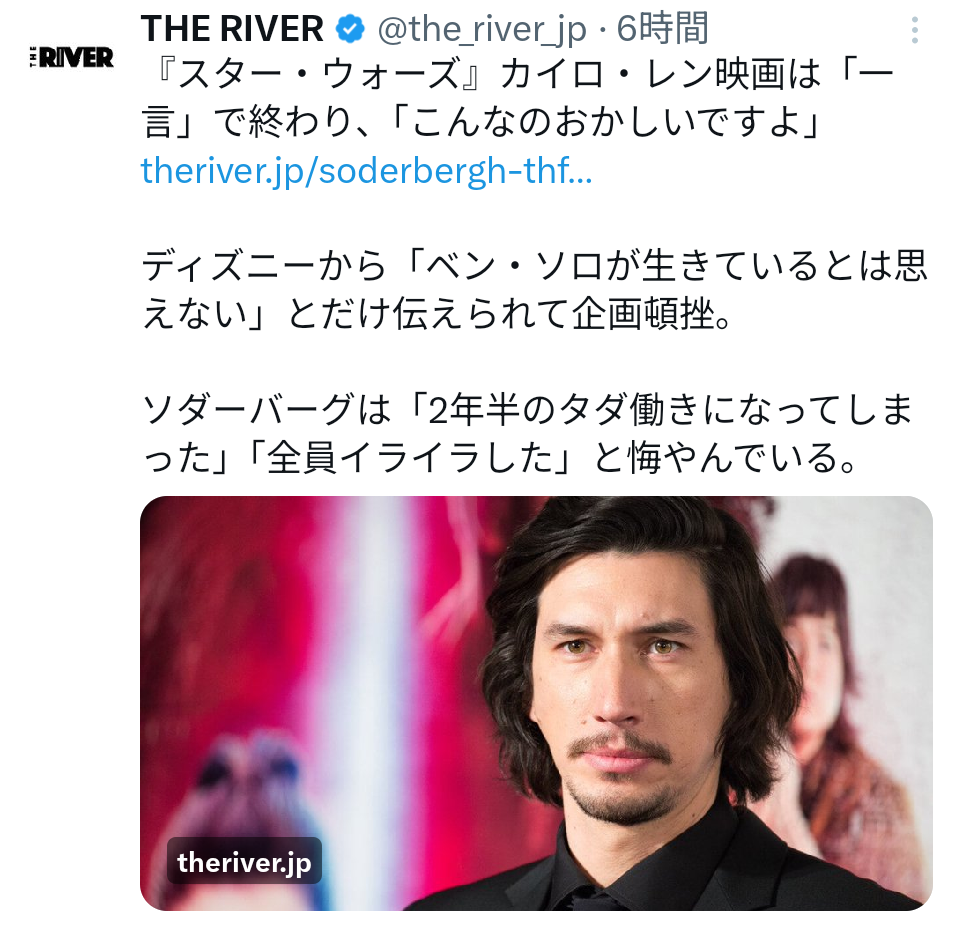Open the article preview card photo

[536, 703]
